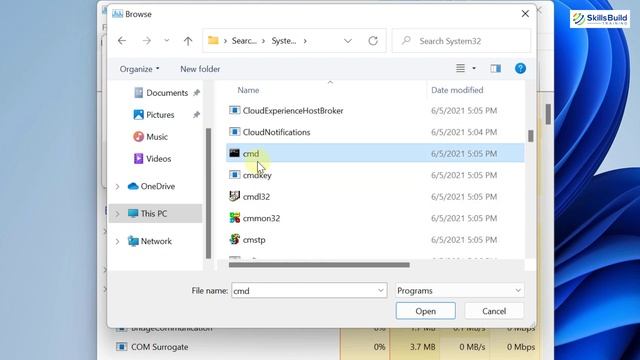Open help with the question mark icon
The height and width of the screenshot is (360, 640).
click(x=520, y=69)
